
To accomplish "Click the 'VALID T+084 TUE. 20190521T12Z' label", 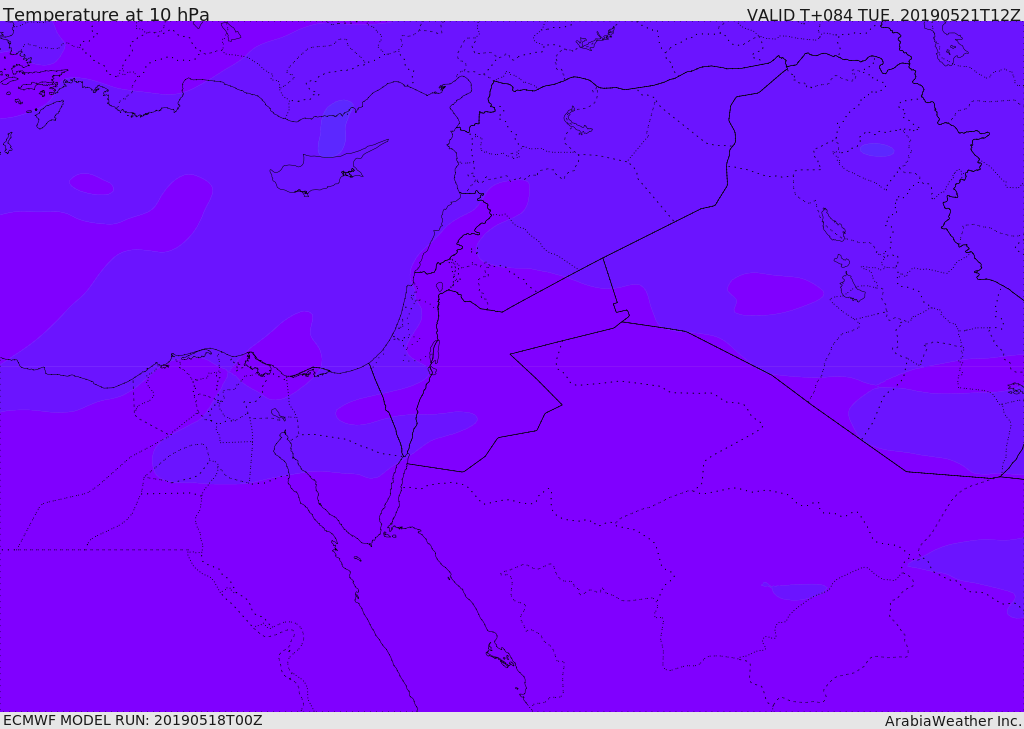I will click(x=883, y=15).
